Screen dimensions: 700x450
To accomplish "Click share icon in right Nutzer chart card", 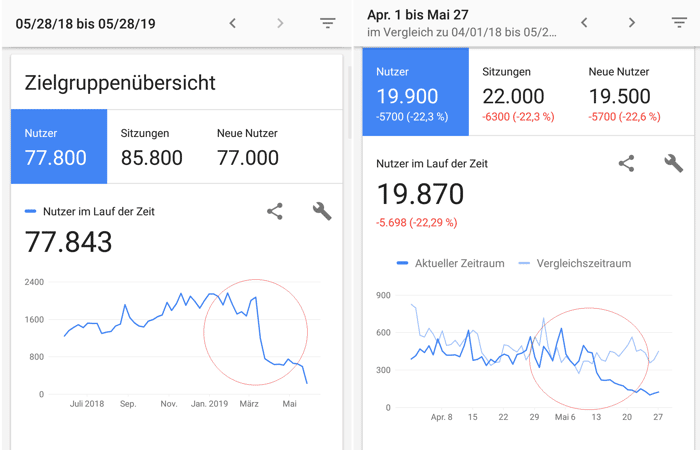I will [627, 163].
